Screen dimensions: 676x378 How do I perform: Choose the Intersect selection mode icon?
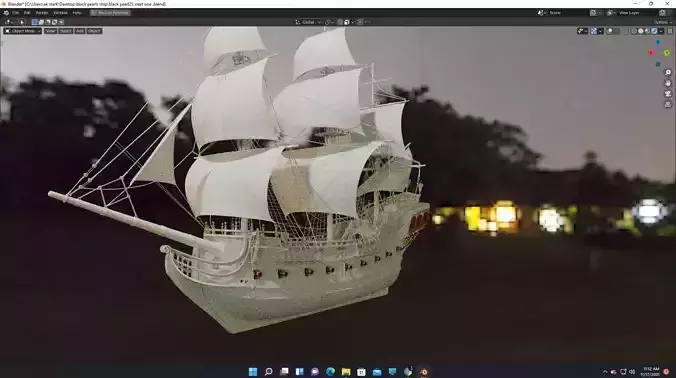point(61,22)
